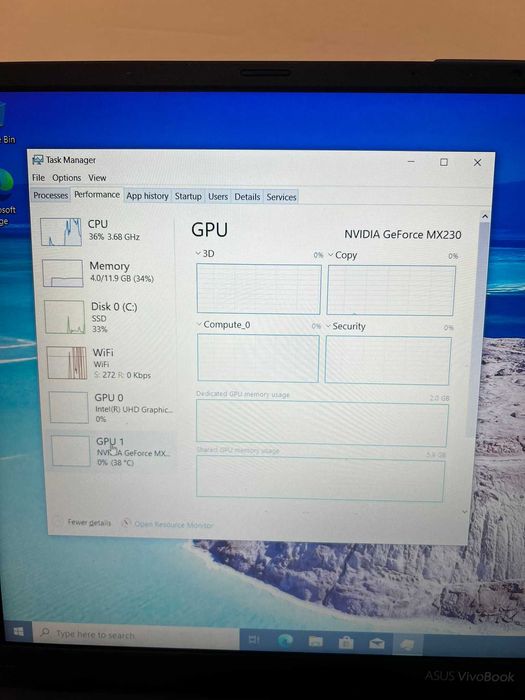
Task: Click the scrollbar up arrow in GPU pane
Action: point(485,217)
